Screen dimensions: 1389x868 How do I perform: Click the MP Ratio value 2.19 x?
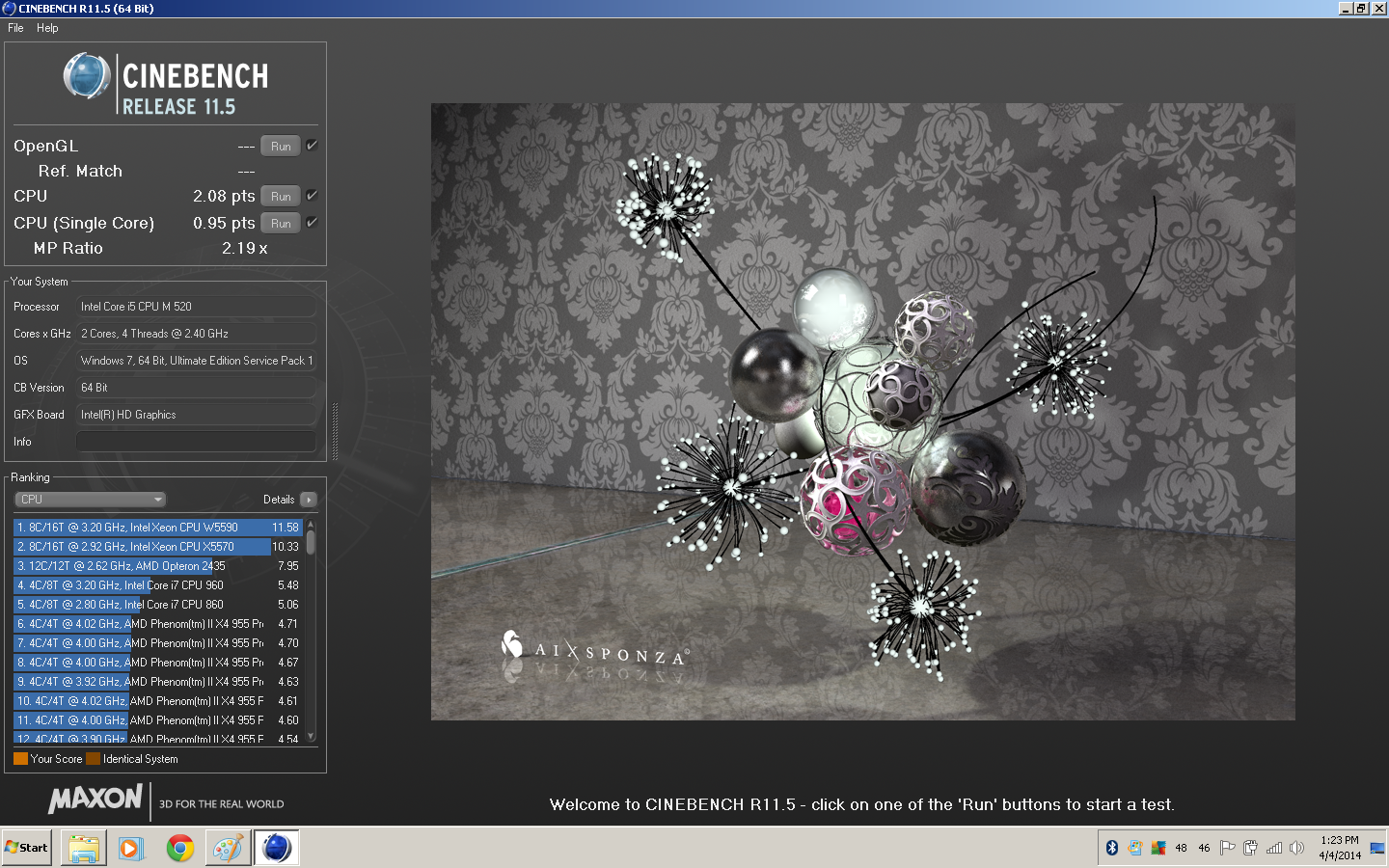coord(245,248)
